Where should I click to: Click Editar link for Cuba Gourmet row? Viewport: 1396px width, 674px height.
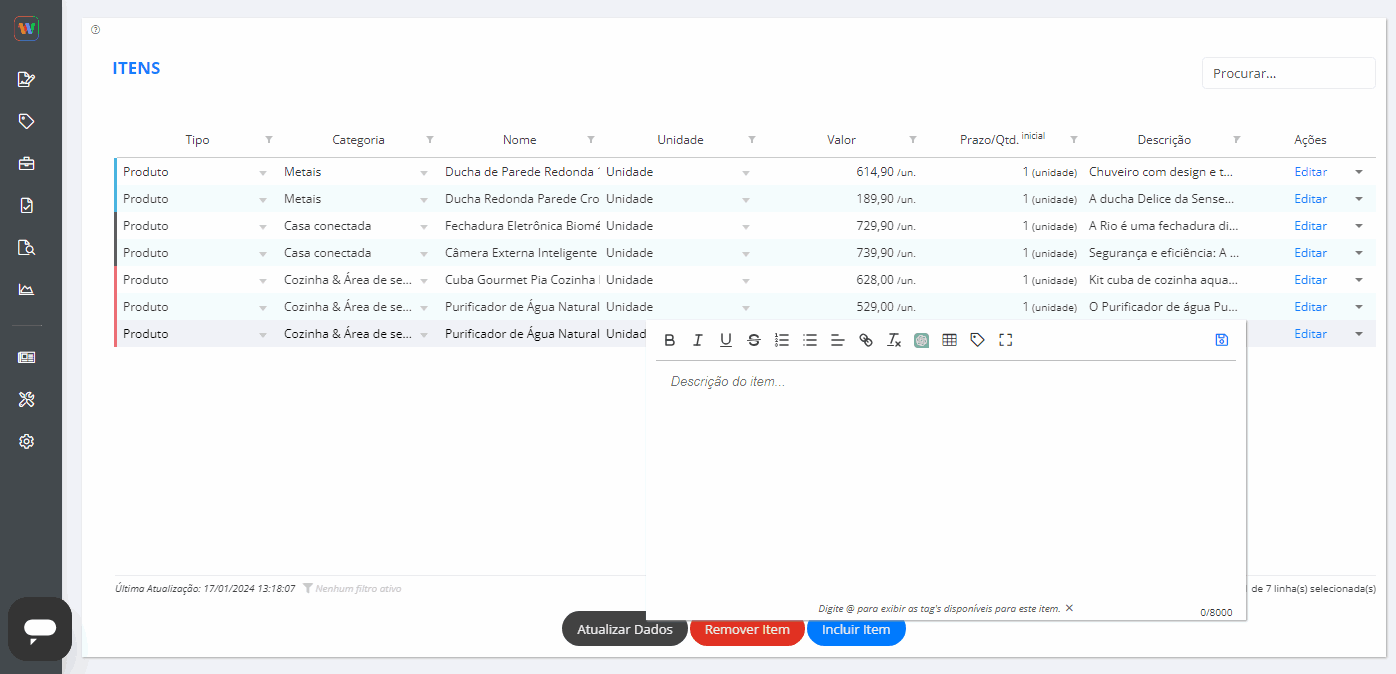coord(1310,280)
